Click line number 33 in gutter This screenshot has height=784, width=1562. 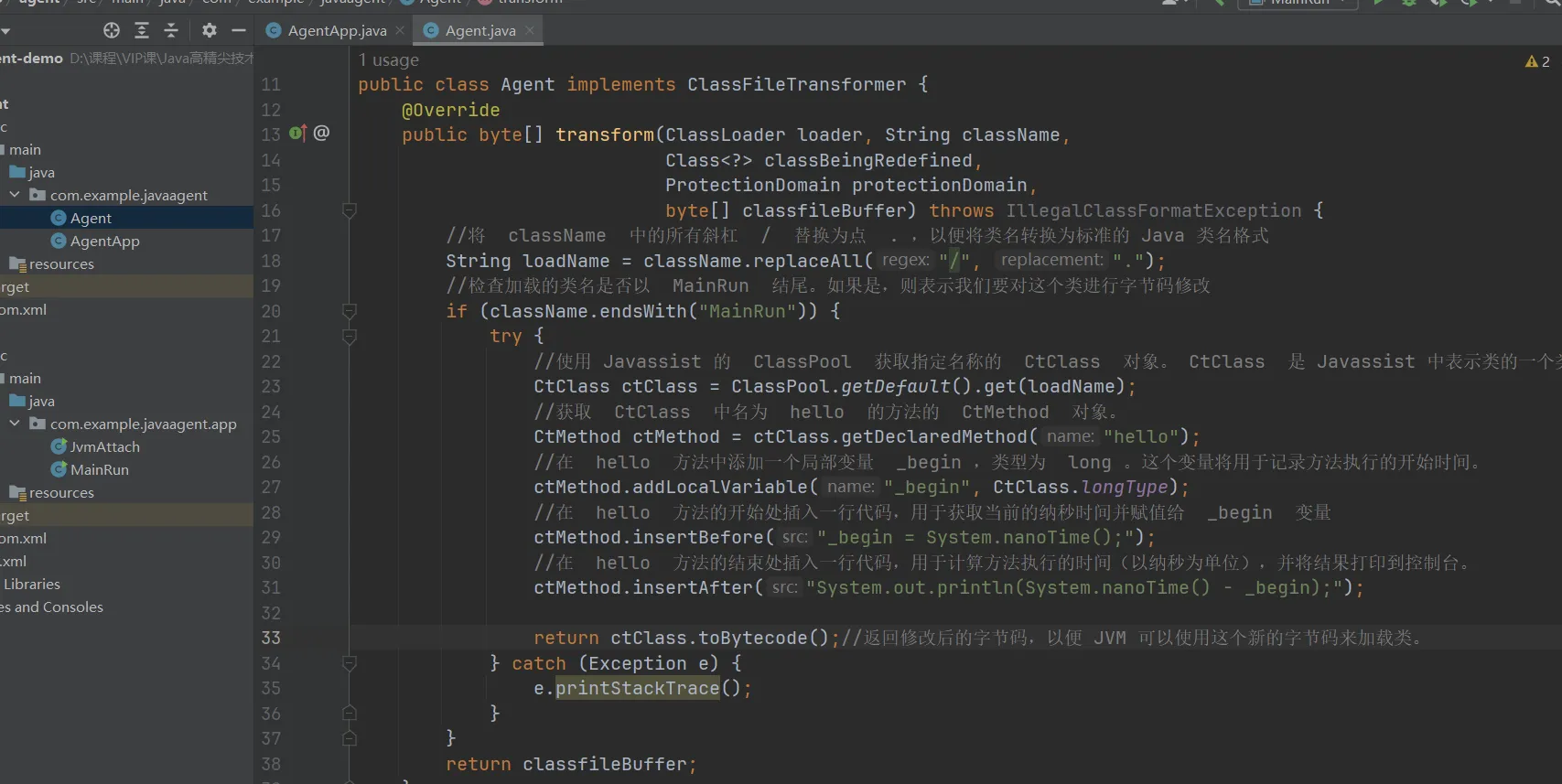click(271, 638)
